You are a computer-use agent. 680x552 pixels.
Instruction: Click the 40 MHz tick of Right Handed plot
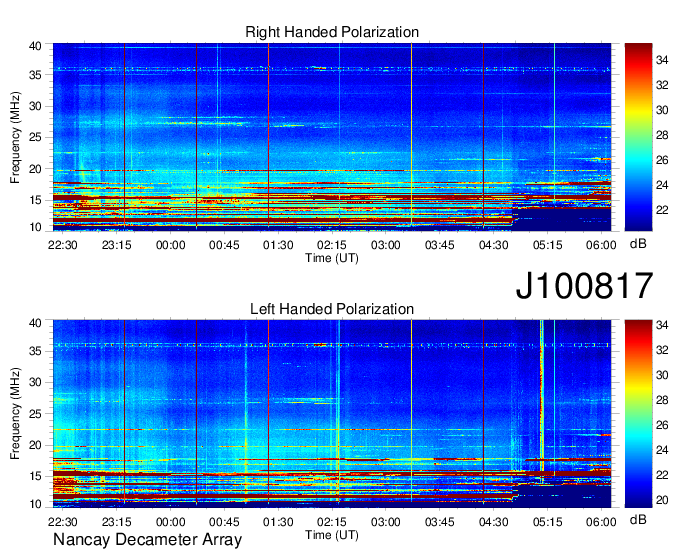35,46
